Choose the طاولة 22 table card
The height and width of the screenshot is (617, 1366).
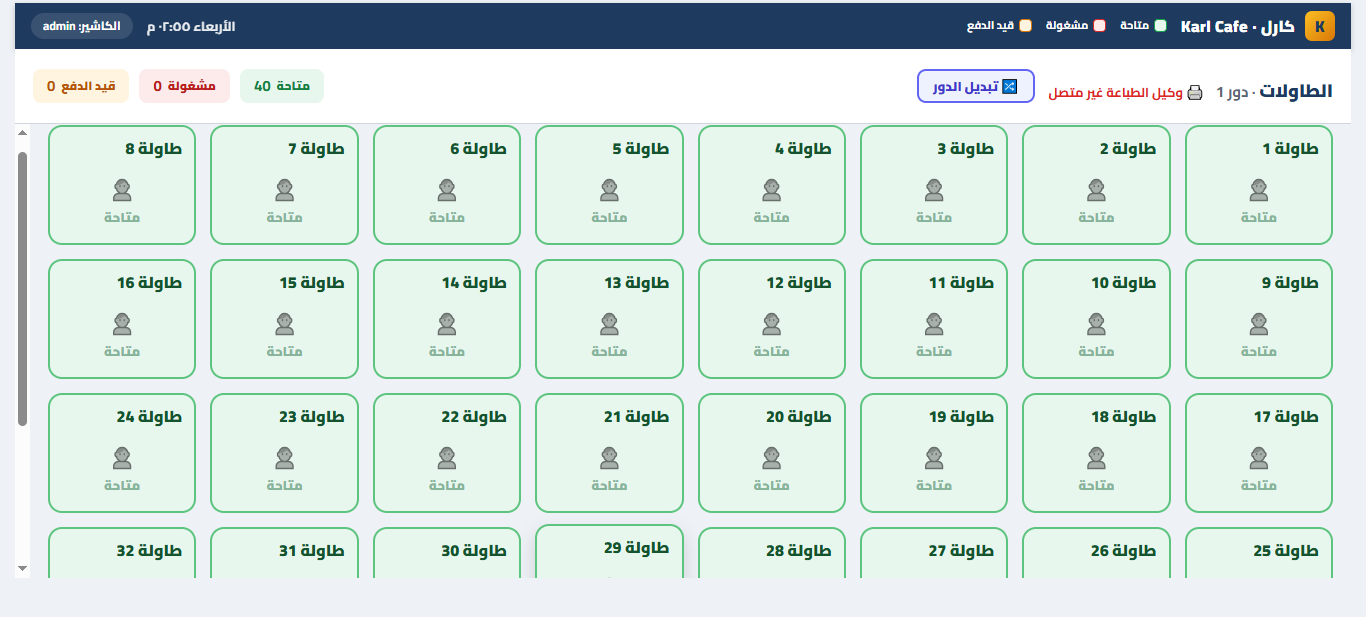(447, 453)
